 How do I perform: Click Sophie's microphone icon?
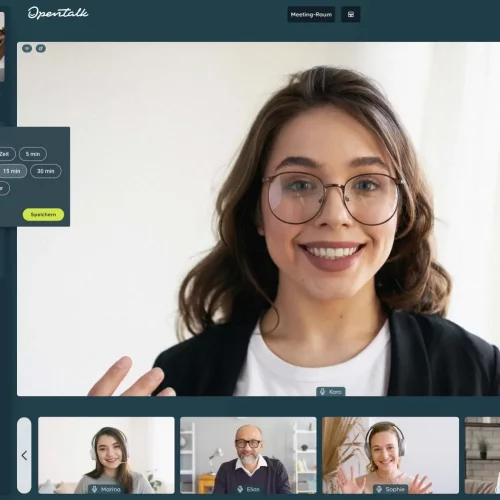(x=379, y=489)
